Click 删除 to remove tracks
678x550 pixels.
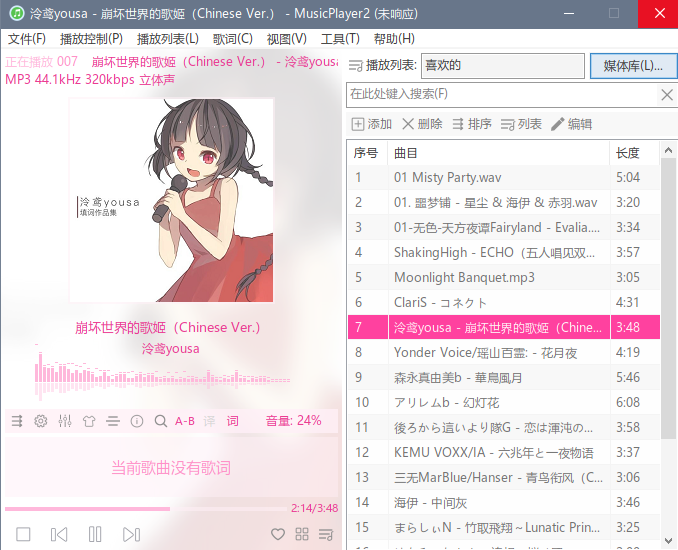coord(422,124)
